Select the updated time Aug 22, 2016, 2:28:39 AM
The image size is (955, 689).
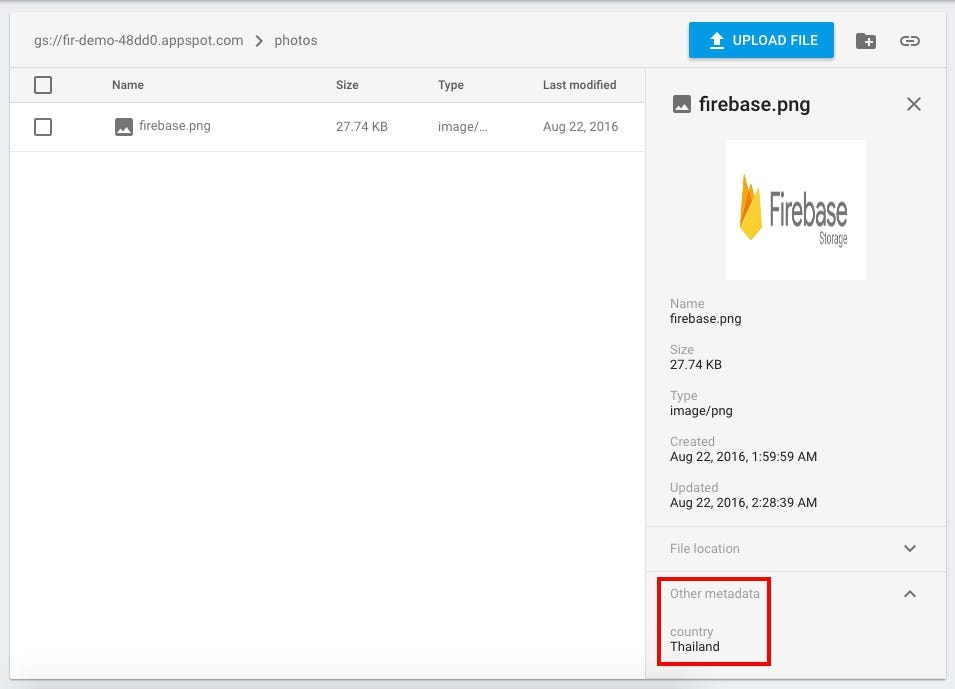pyautogui.click(x=743, y=503)
